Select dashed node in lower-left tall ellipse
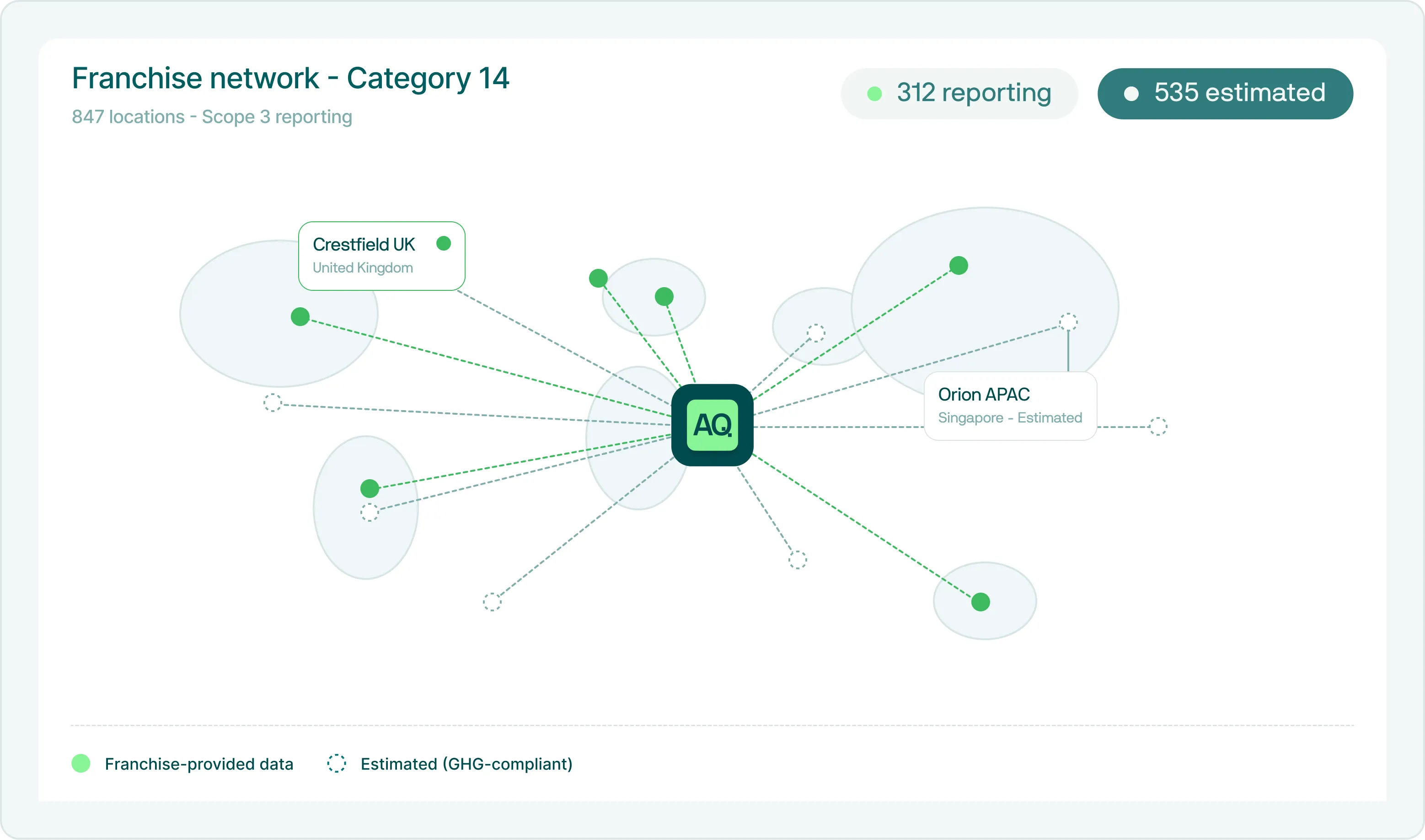The height and width of the screenshot is (840, 1425). 370,512
